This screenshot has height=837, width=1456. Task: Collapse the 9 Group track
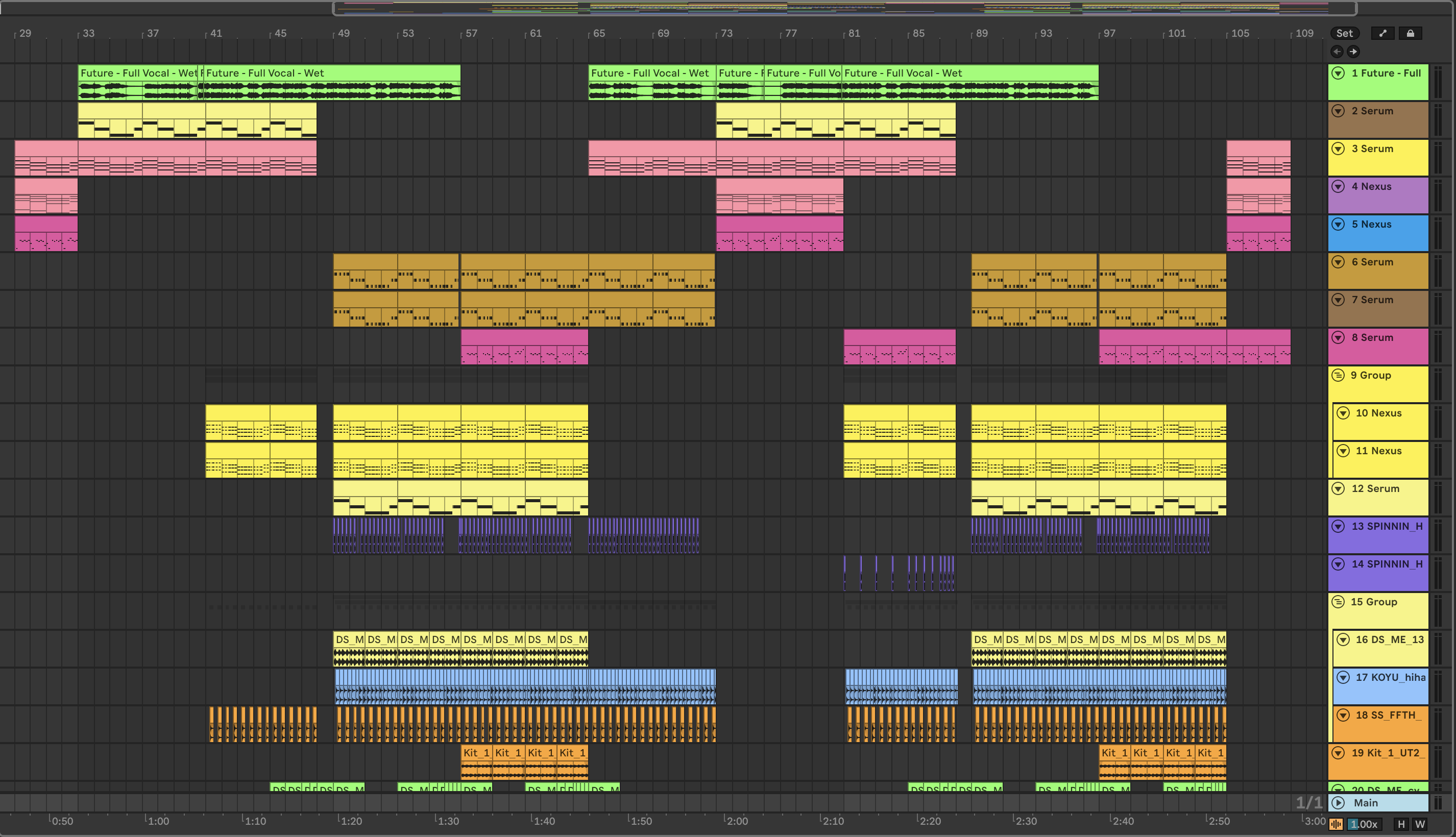pos(1338,376)
